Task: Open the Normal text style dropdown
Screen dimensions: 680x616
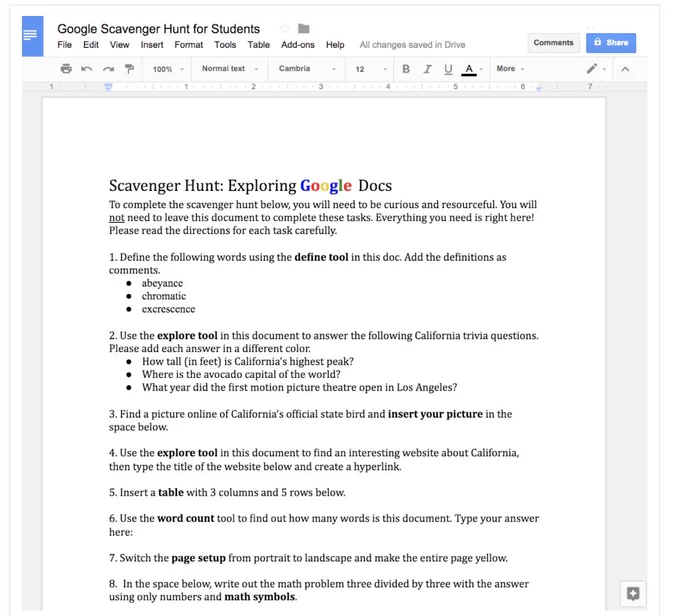Action: point(230,69)
